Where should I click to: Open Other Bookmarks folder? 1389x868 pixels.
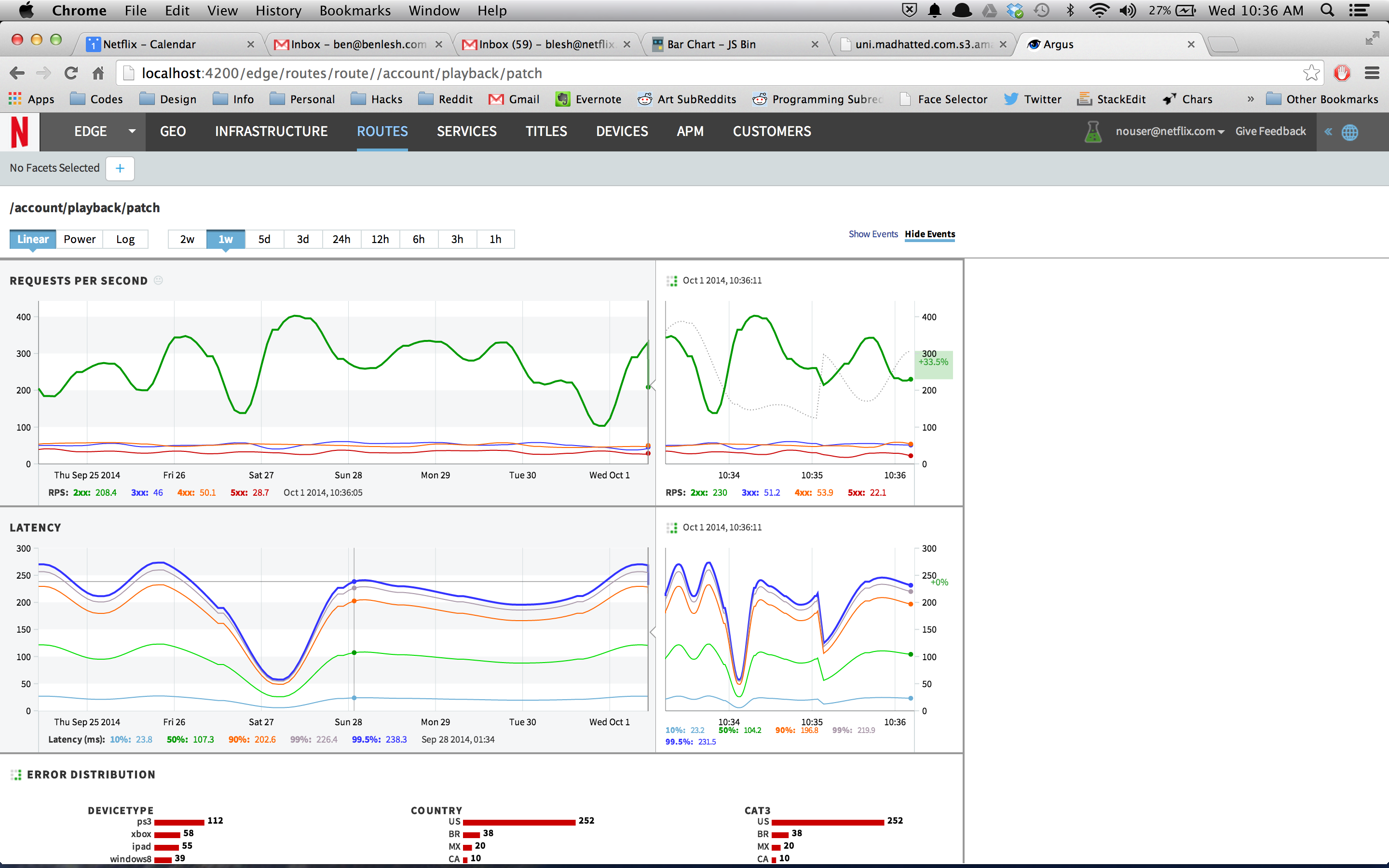[1321, 99]
